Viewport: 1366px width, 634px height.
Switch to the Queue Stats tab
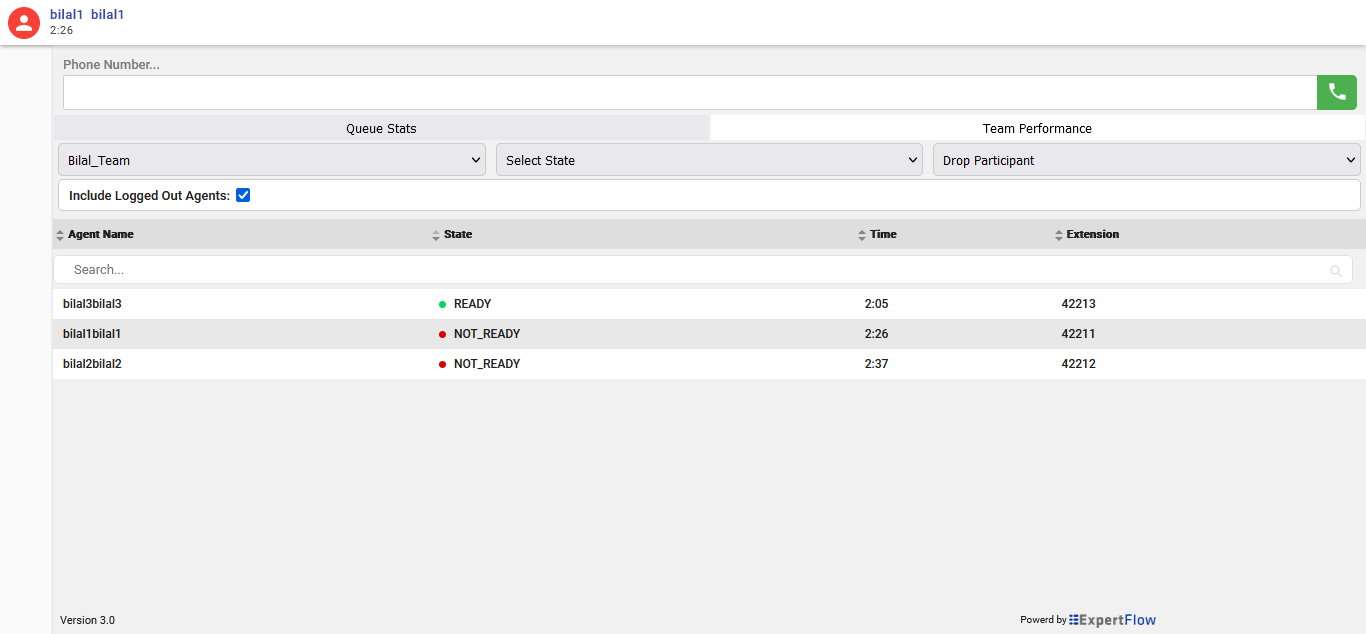pyautogui.click(x=381, y=128)
